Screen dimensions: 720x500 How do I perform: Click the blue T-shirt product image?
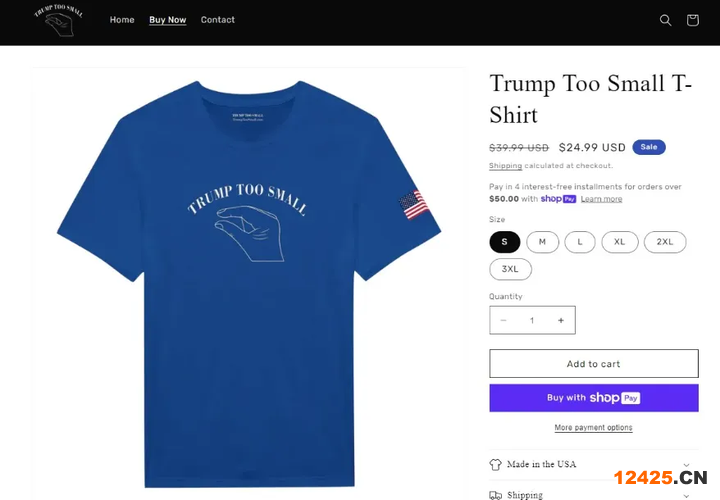[x=250, y=280]
